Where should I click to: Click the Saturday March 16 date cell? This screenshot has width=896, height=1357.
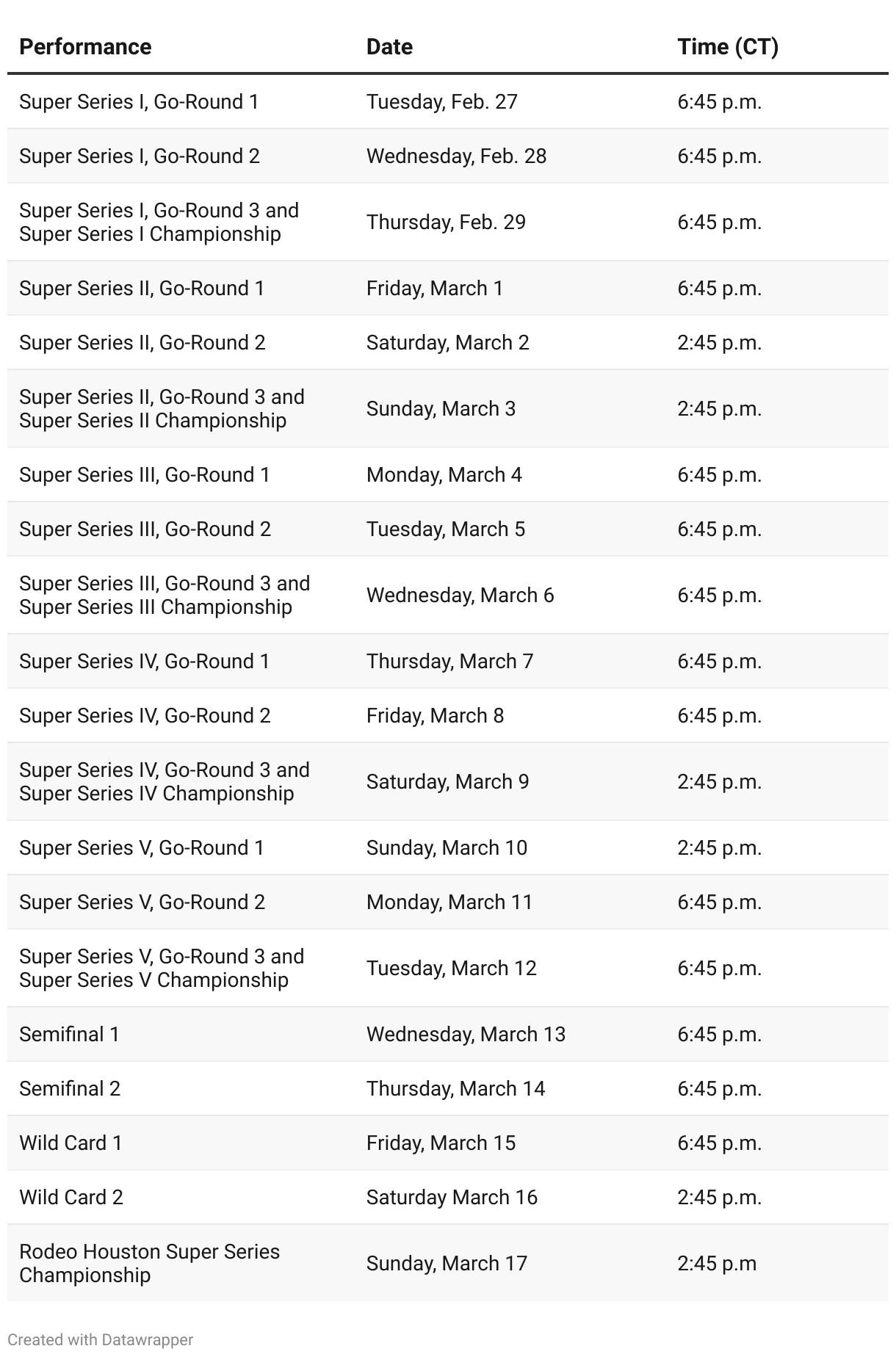point(452,1197)
